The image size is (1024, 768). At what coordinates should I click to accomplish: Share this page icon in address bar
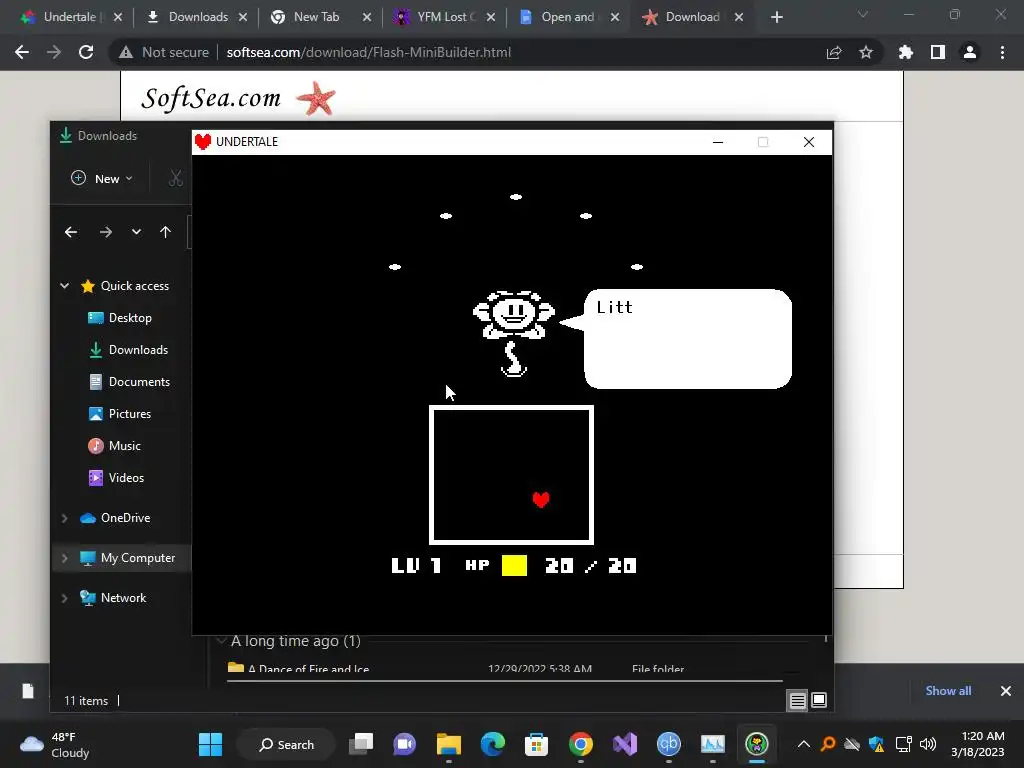[834, 52]
